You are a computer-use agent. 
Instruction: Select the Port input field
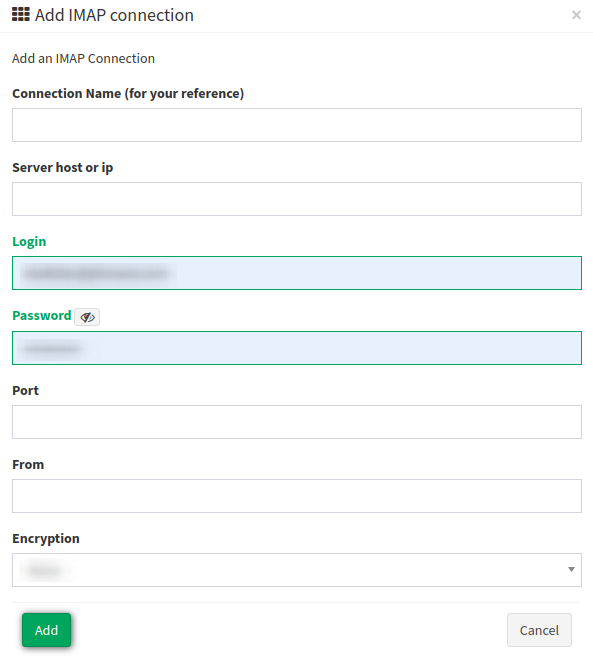[x=297, y=422]
